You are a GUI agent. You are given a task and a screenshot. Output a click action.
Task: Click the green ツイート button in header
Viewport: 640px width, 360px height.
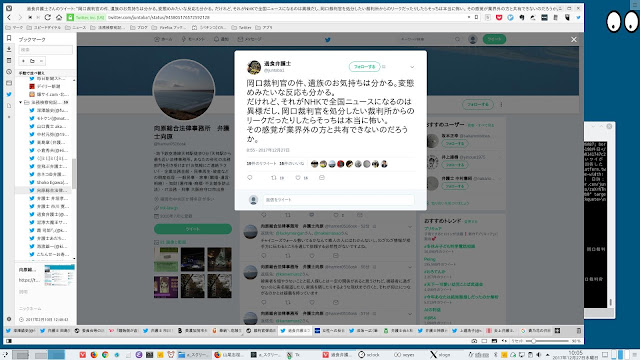tap(494, 39)
